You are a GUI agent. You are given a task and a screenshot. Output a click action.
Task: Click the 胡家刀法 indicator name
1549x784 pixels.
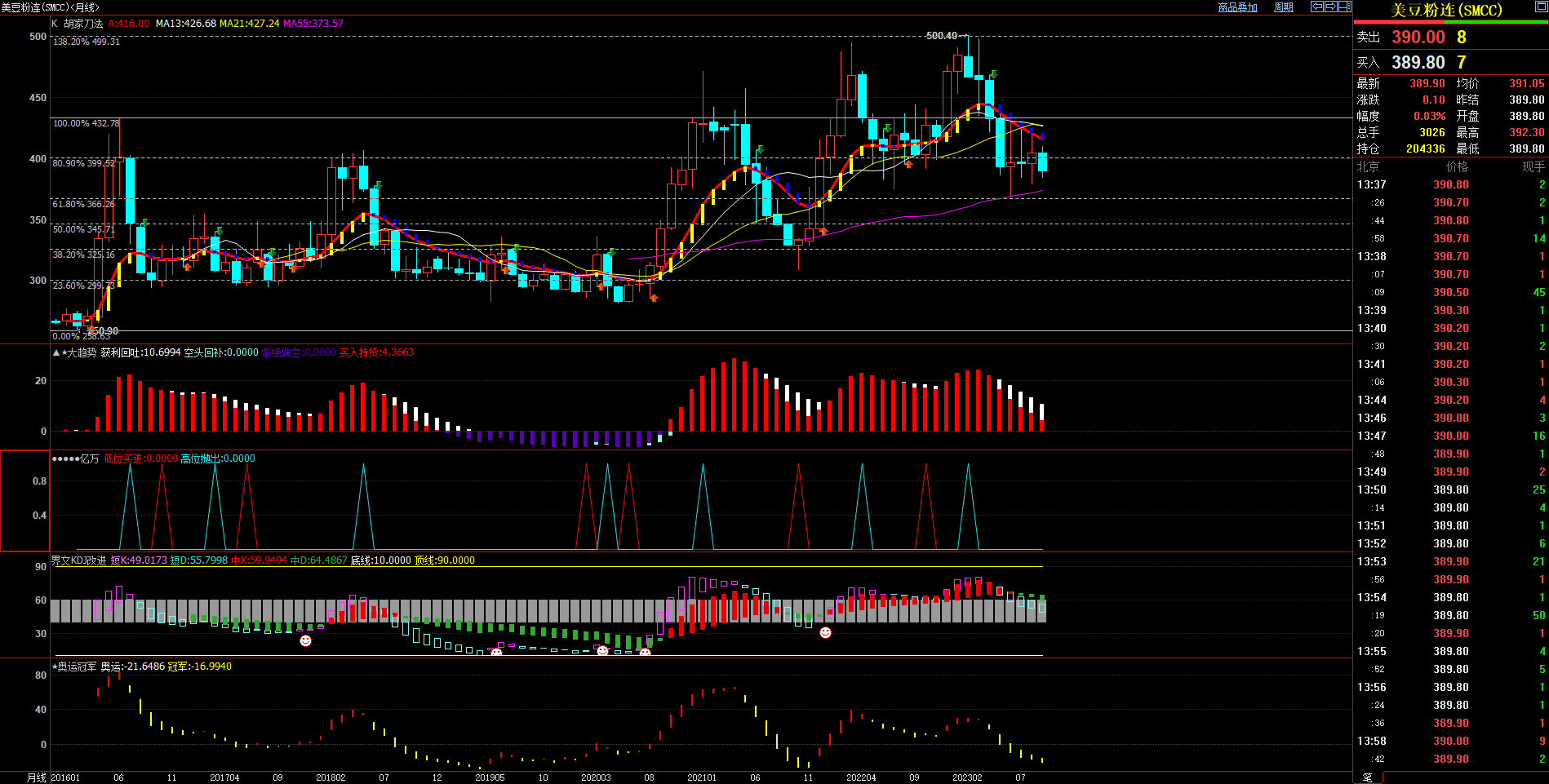(x=83, y=24)
